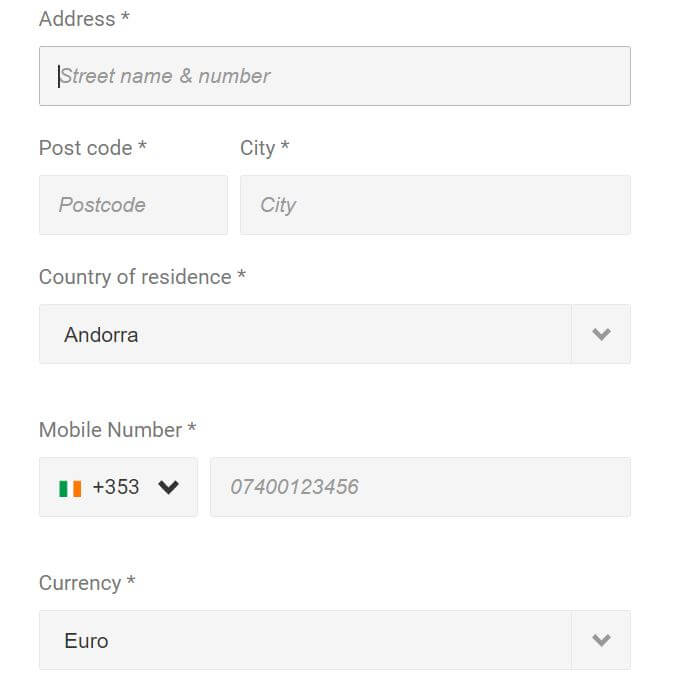The height and width of the screenshot is (692, 674).
Task: Open the Country of residence dropdown
Action: click(335, 334)
